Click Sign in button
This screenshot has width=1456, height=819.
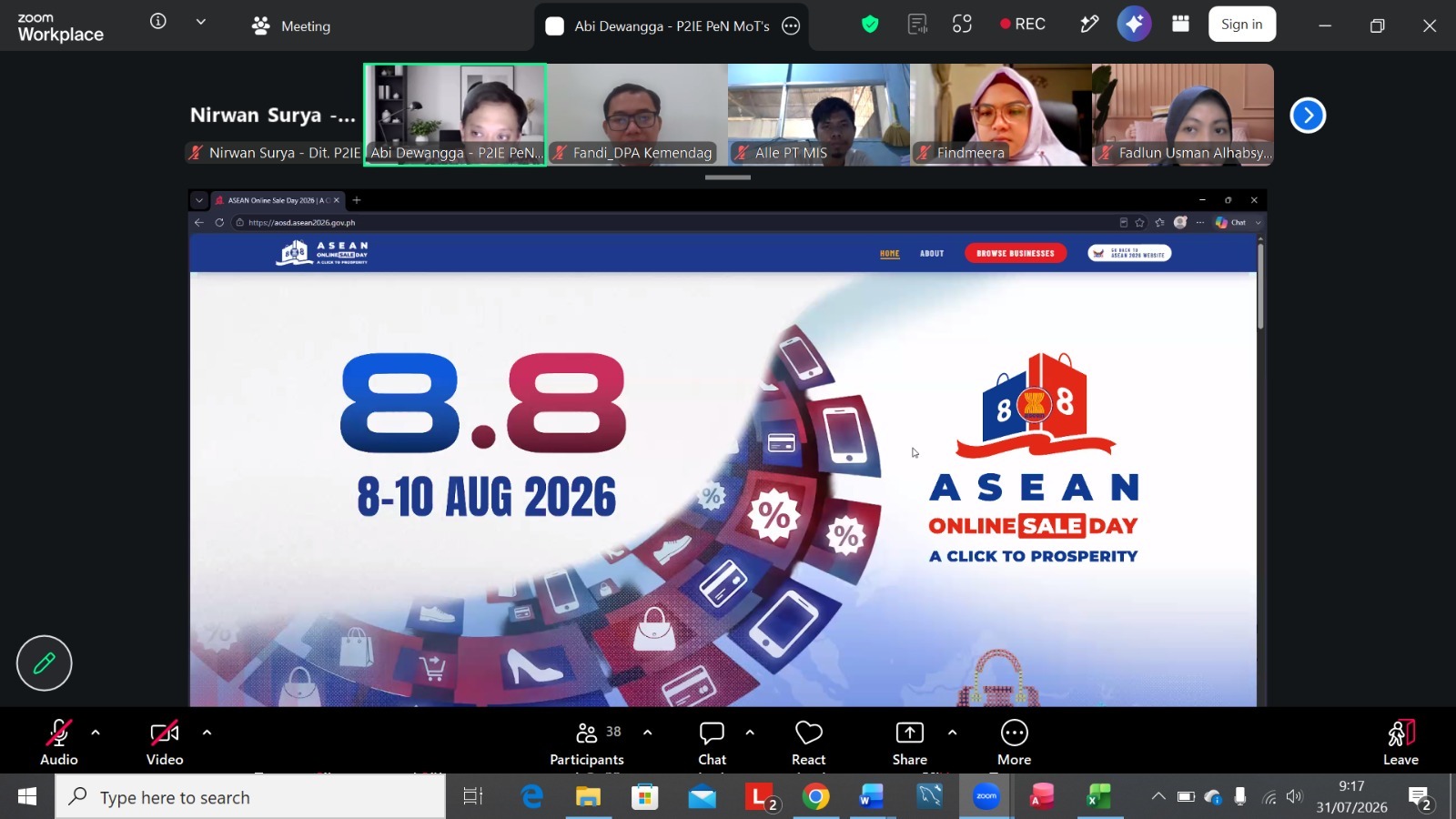(1242, 25)
